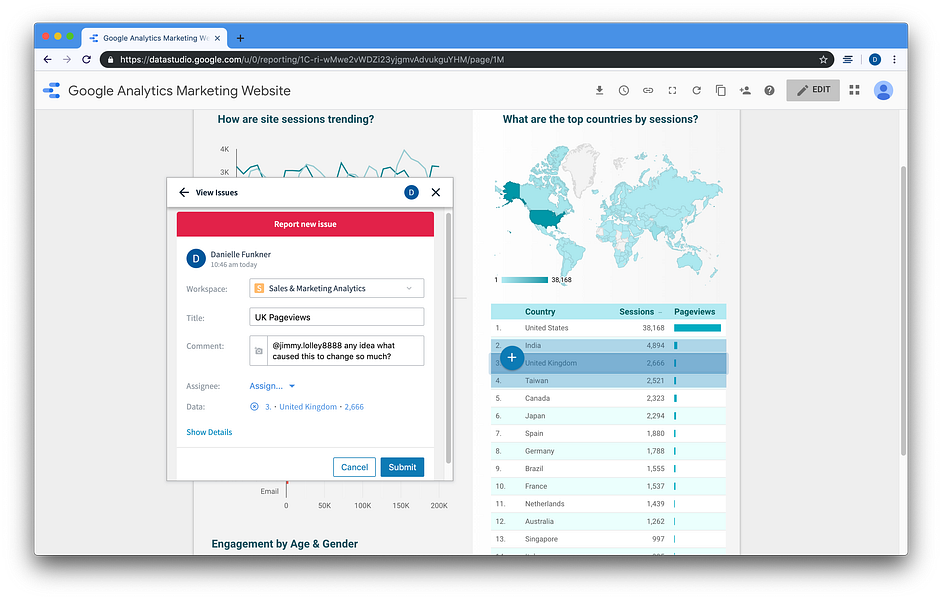Open the Google account avatar
Screen dimensions: 942x600
coord(883,91)
